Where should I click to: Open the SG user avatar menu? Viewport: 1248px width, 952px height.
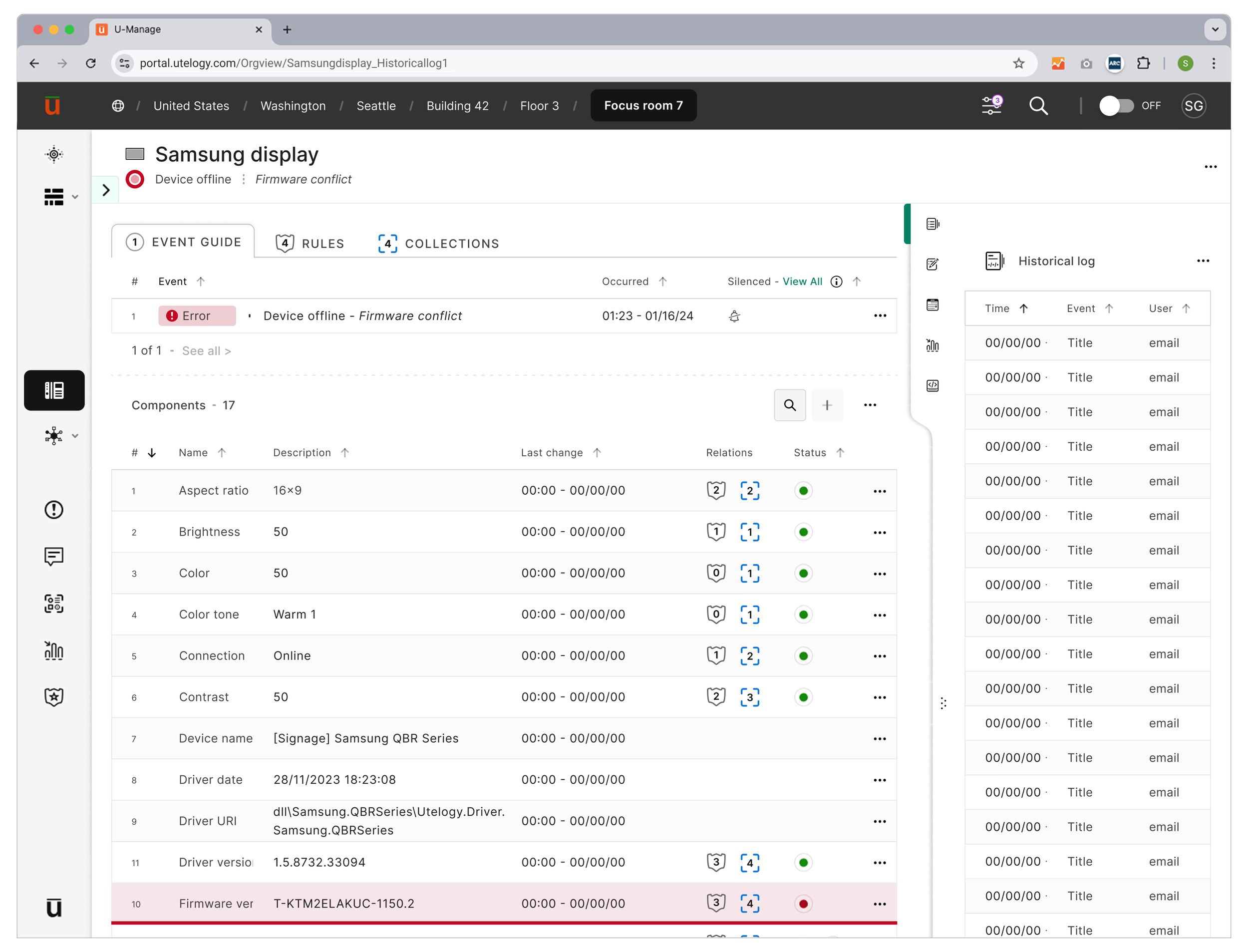pos(1194,106)
